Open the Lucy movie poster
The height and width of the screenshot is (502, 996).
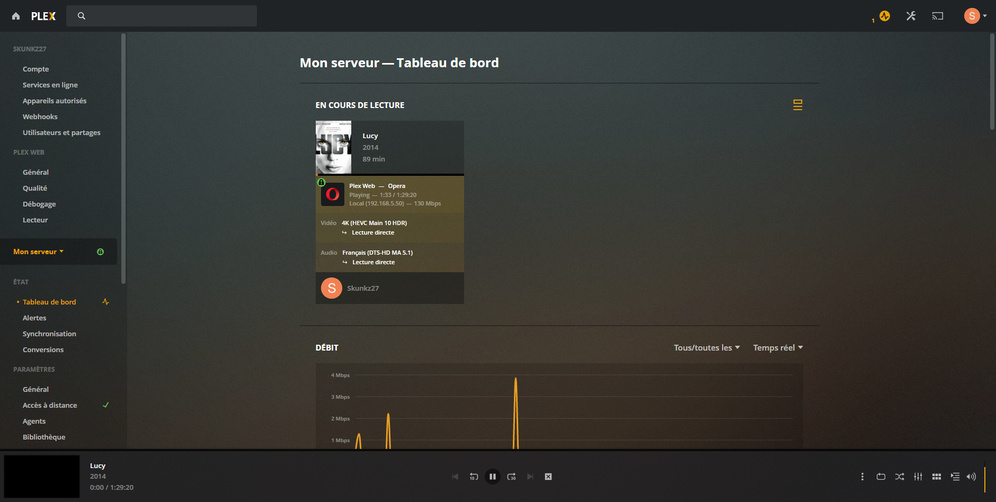(x=333, y=147)
